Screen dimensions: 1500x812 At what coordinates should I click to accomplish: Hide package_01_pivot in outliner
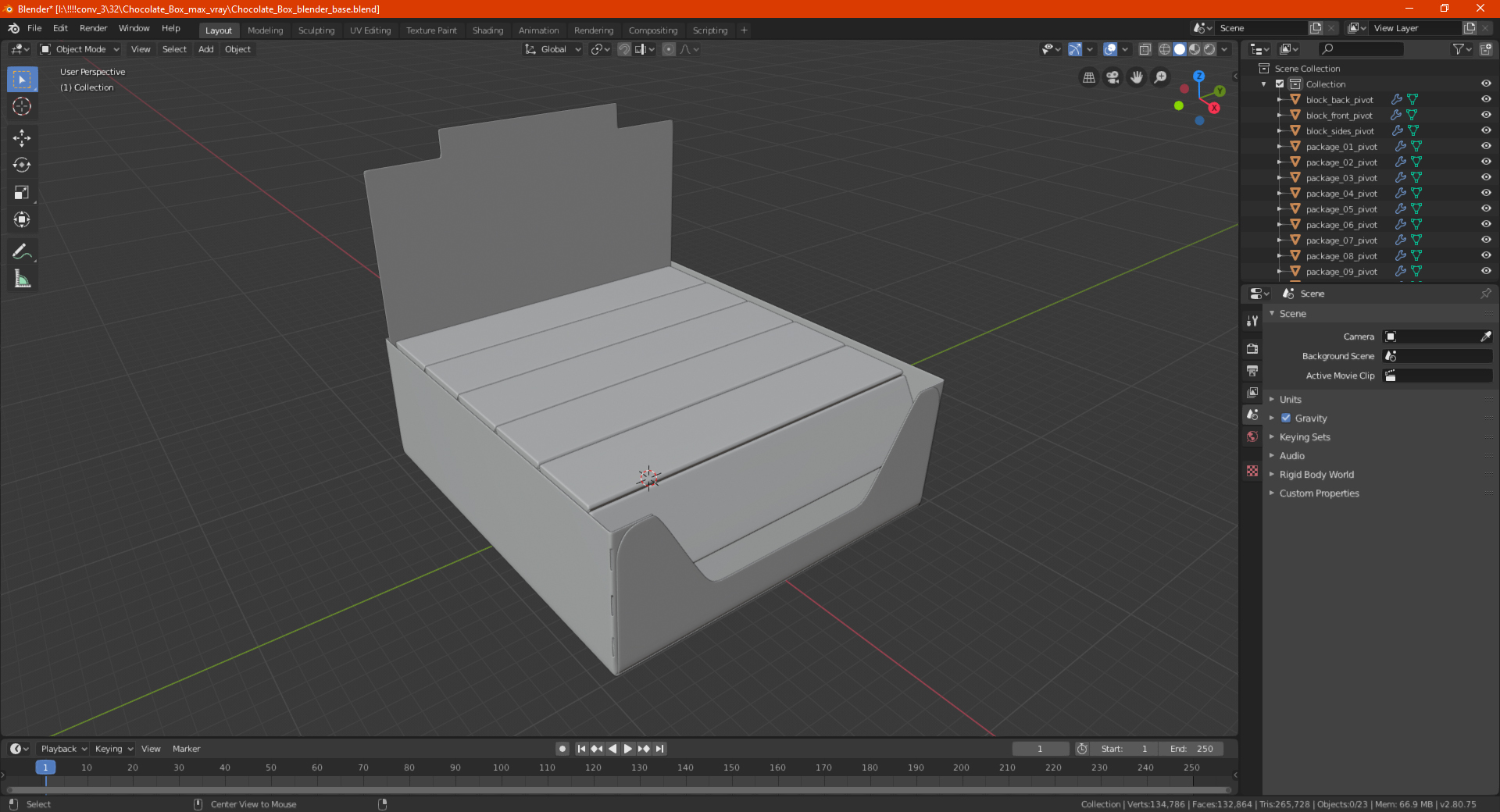pos(1486,147)
